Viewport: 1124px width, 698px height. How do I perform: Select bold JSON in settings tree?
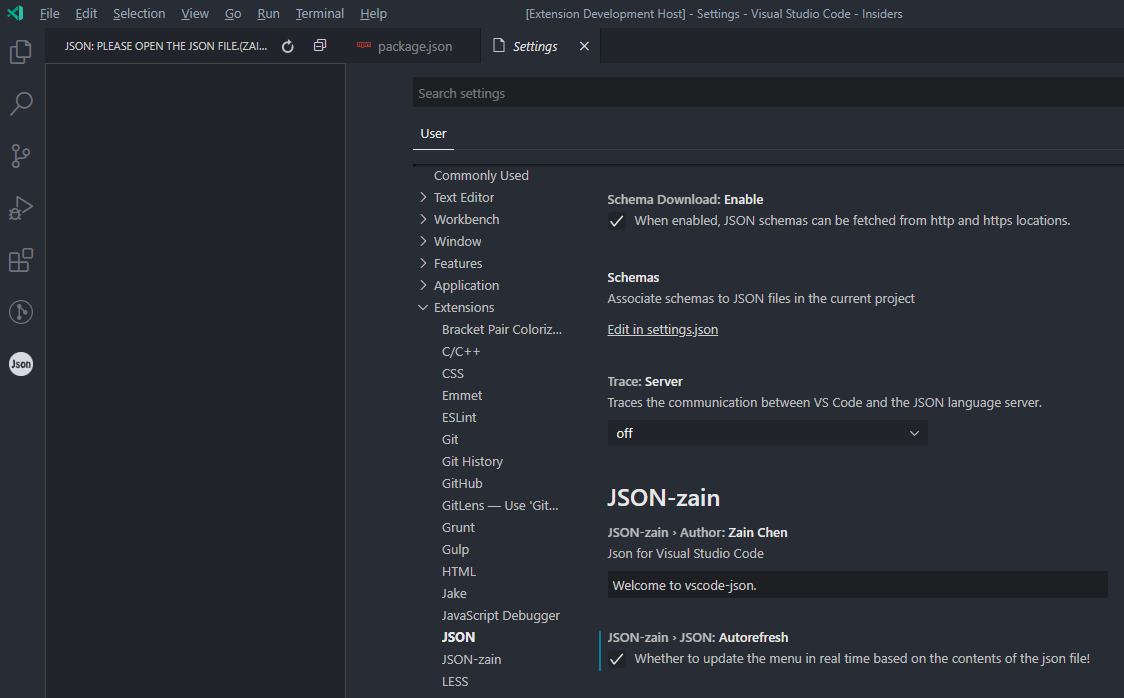(458, 637)
